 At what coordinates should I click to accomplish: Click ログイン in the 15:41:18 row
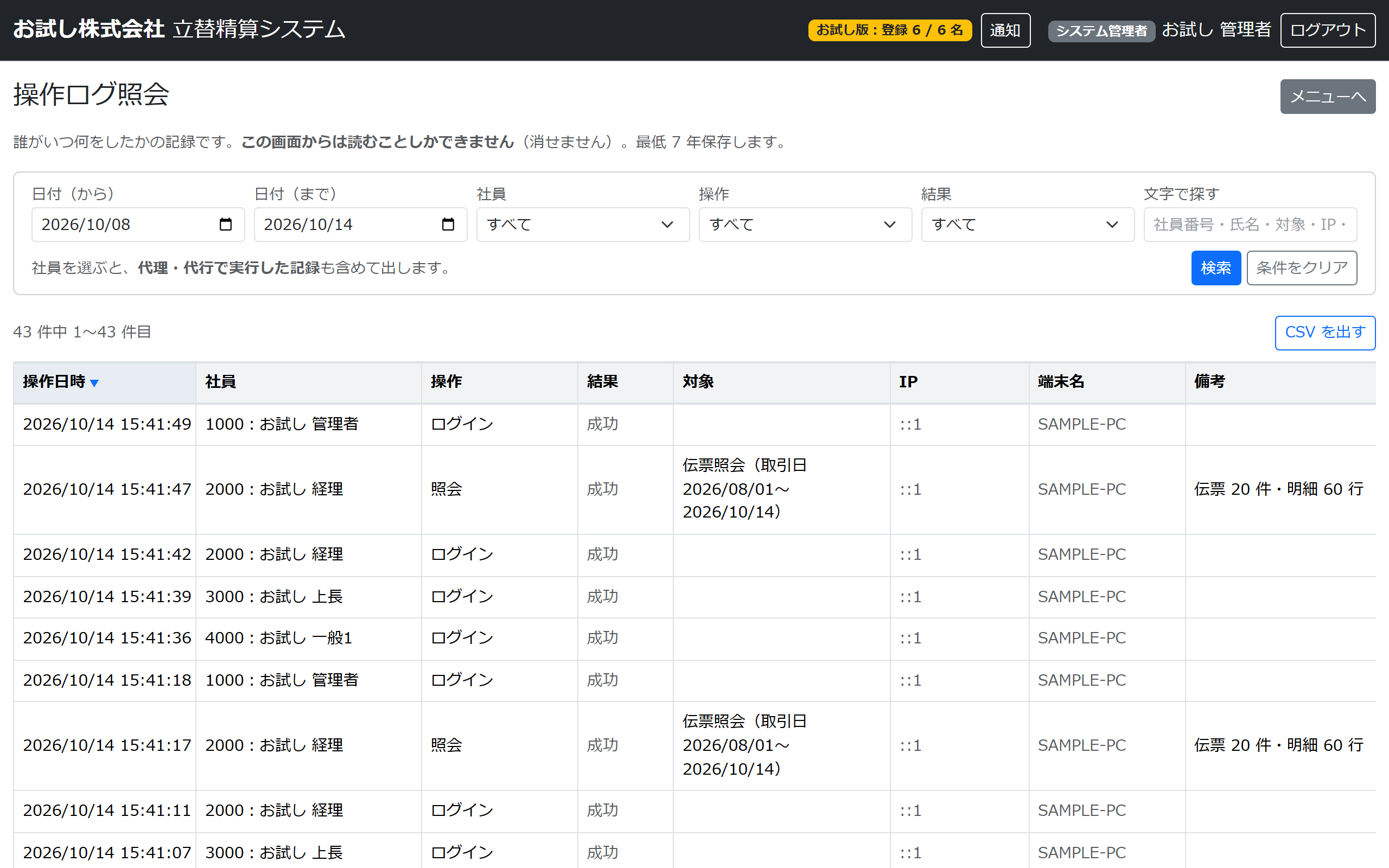(x=462, y=680)
